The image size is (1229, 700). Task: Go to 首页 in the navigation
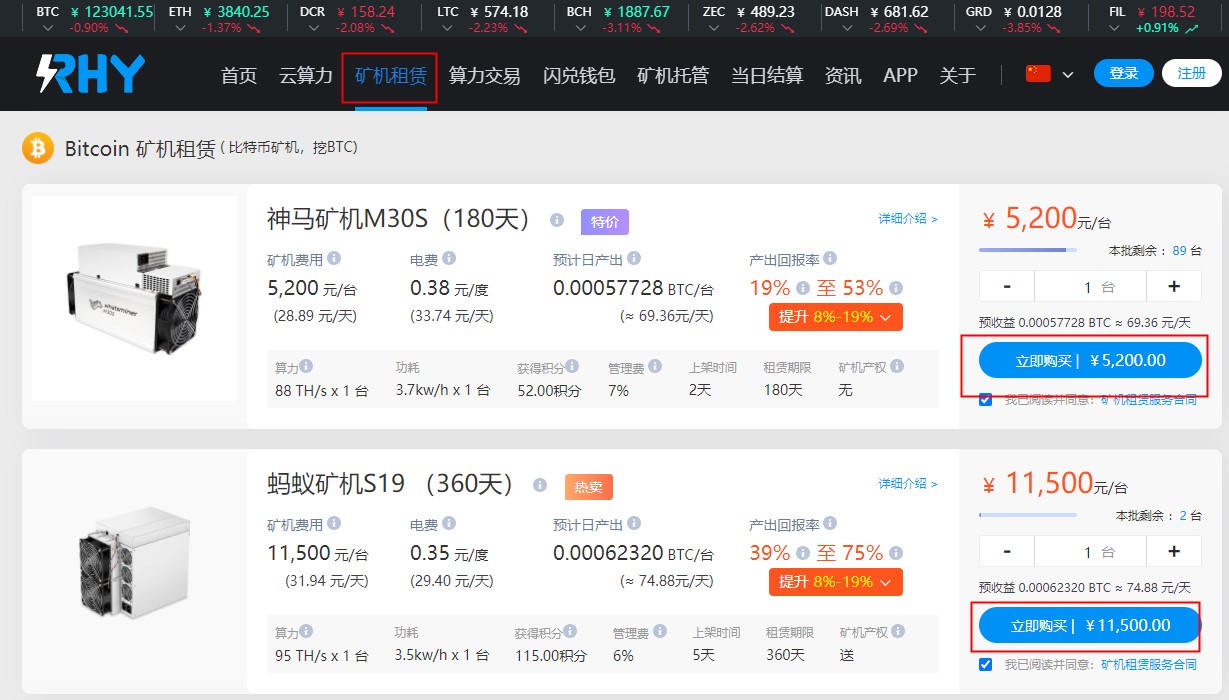[x=239, y=75]
